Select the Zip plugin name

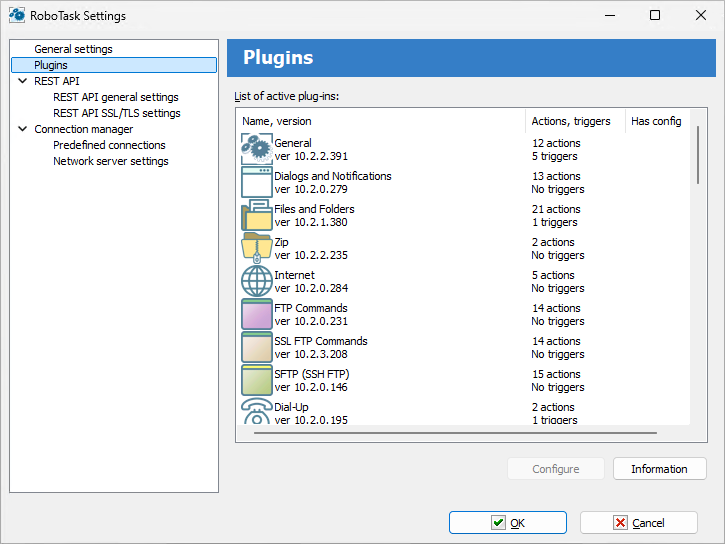(x=281, y=242)
